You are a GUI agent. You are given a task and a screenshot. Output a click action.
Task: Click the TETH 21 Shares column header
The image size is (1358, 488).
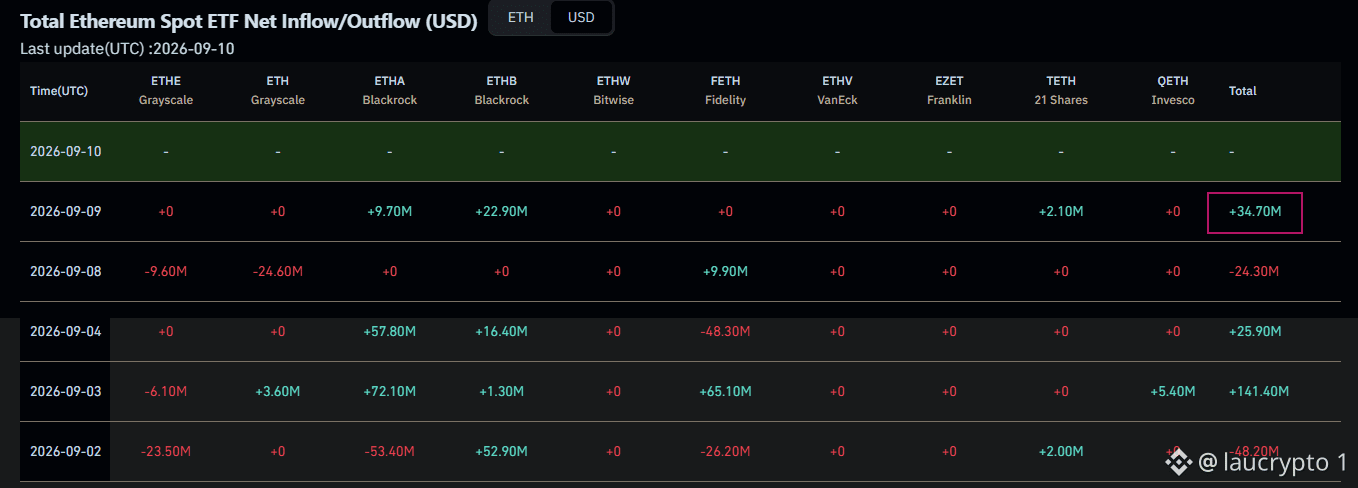(x=1061, y=90)
